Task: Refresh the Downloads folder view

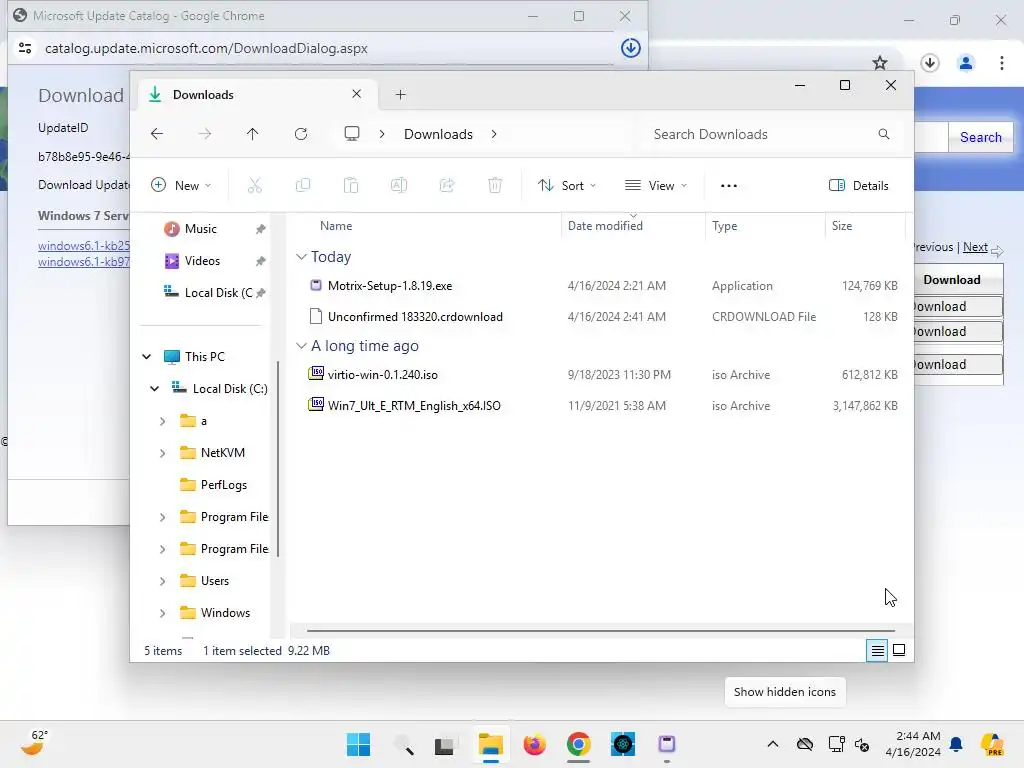Action: (x=301, y=134)
